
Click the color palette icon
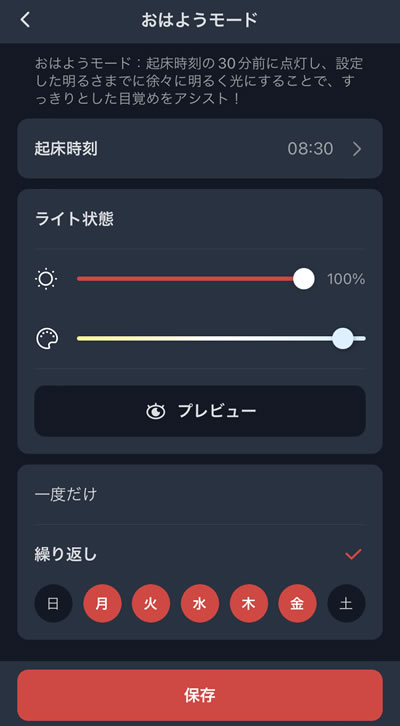coord(47,338)
